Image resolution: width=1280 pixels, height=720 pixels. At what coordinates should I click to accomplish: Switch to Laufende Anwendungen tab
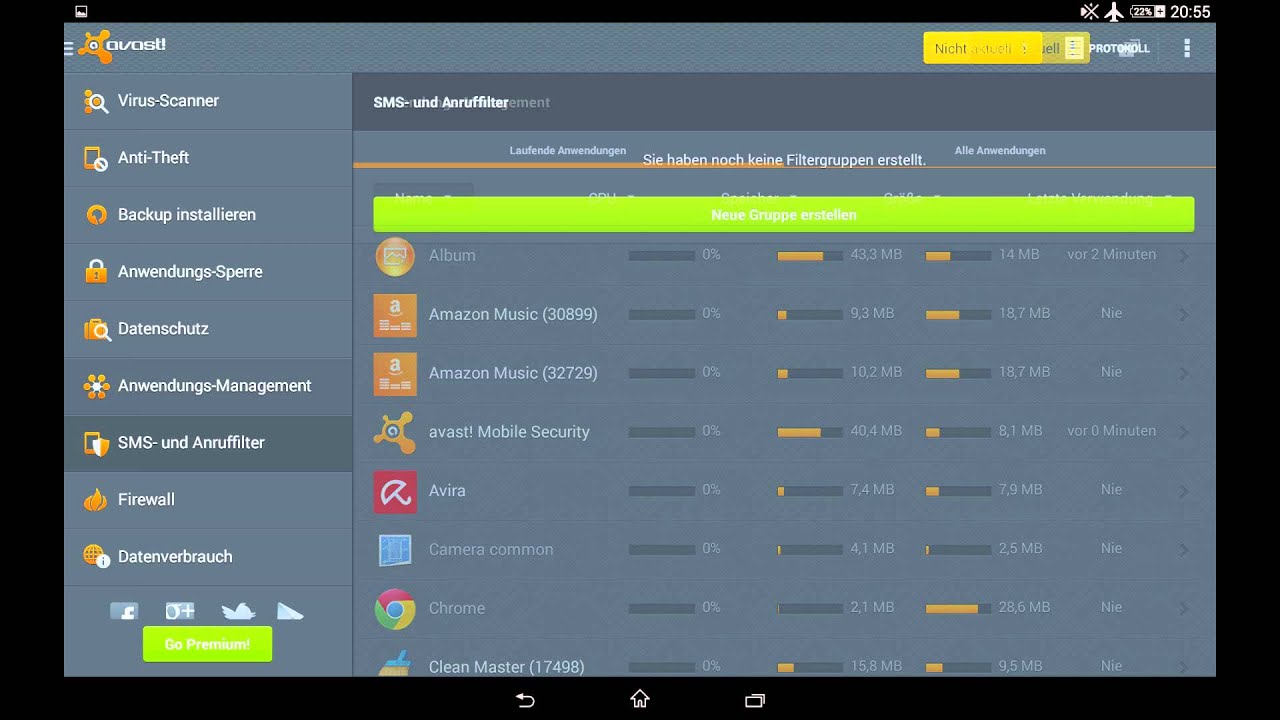568,151
